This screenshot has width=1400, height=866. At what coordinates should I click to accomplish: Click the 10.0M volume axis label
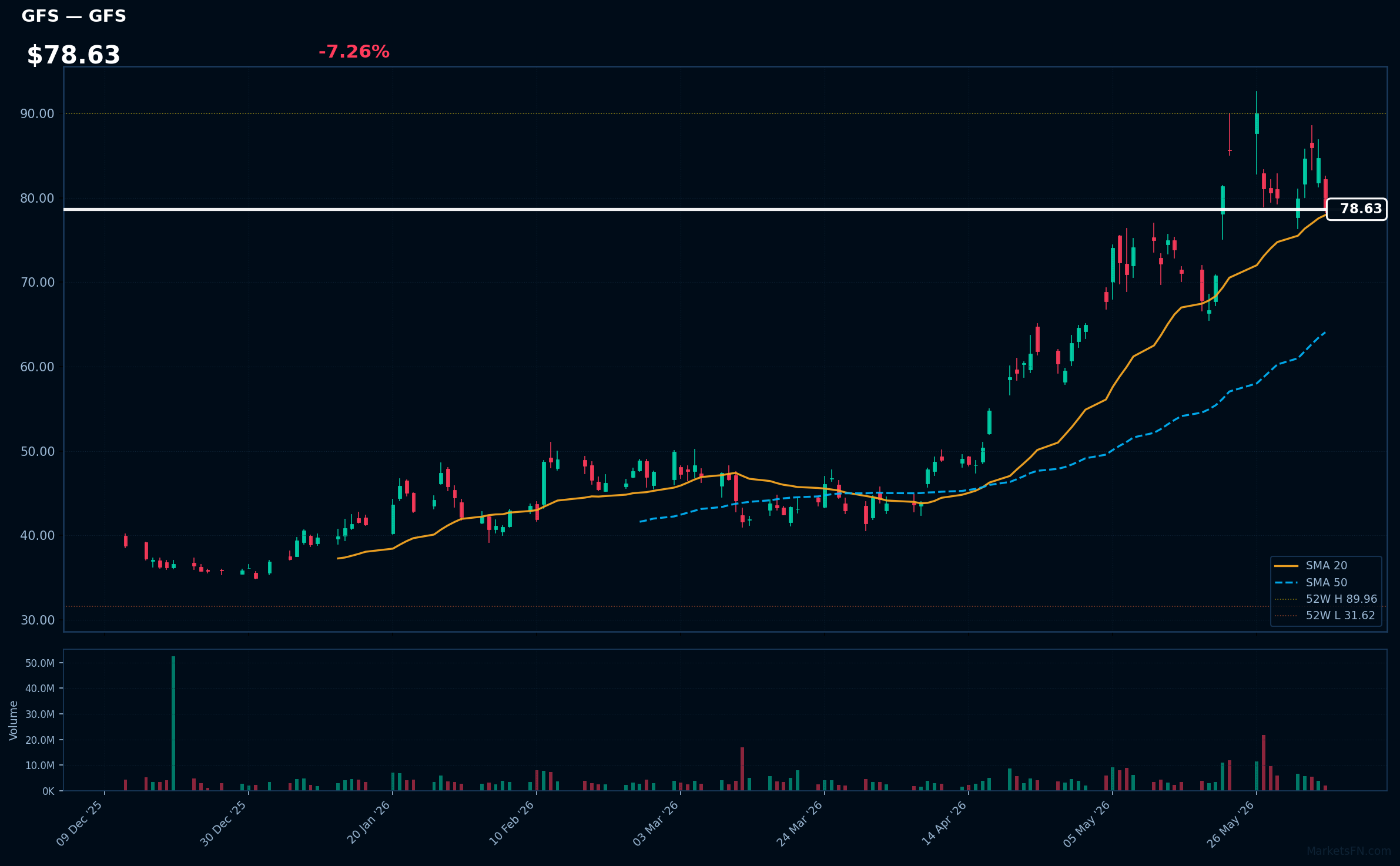[x=40, y=766]
